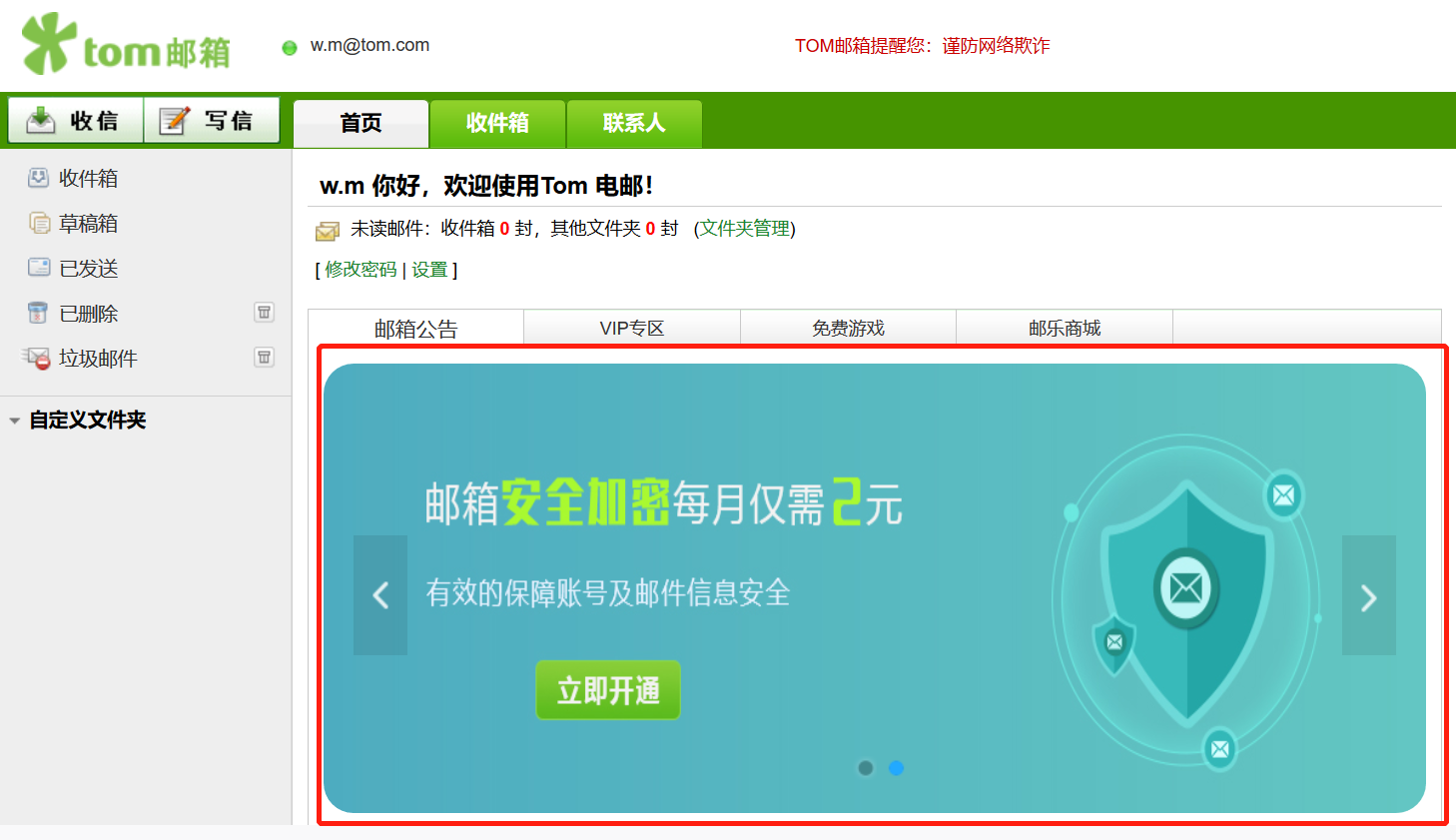Go to next banner slide arrow

click(1369, 595)
